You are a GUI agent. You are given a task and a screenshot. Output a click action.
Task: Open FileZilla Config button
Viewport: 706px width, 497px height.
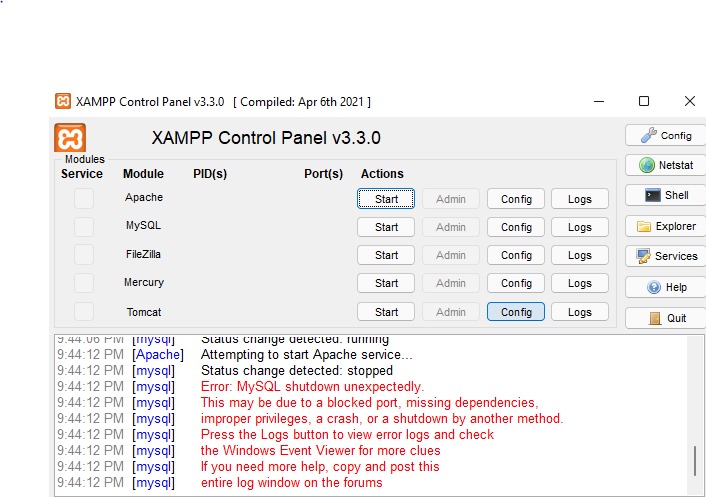(x=516, y=255)
